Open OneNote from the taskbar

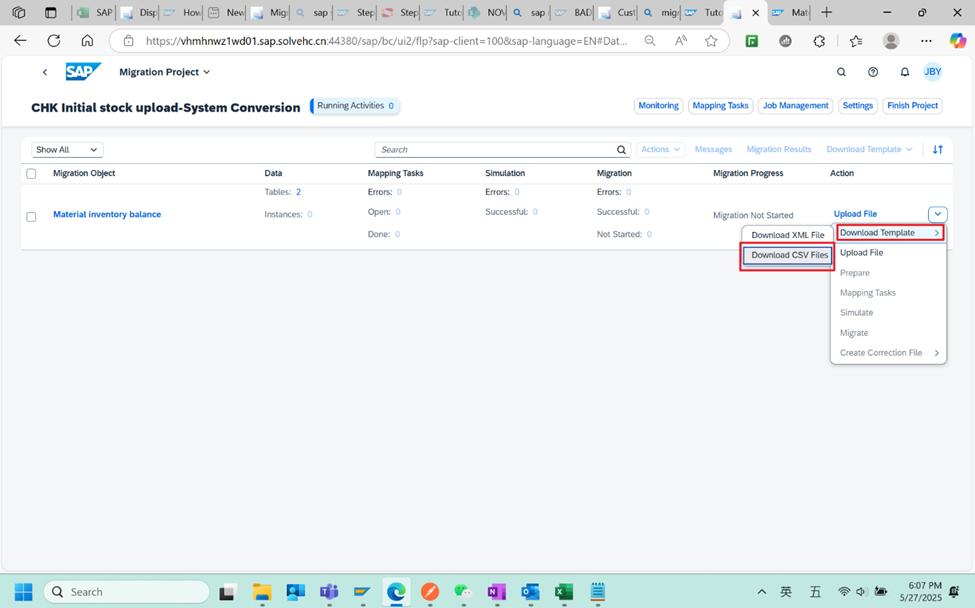tap(497, 592)
